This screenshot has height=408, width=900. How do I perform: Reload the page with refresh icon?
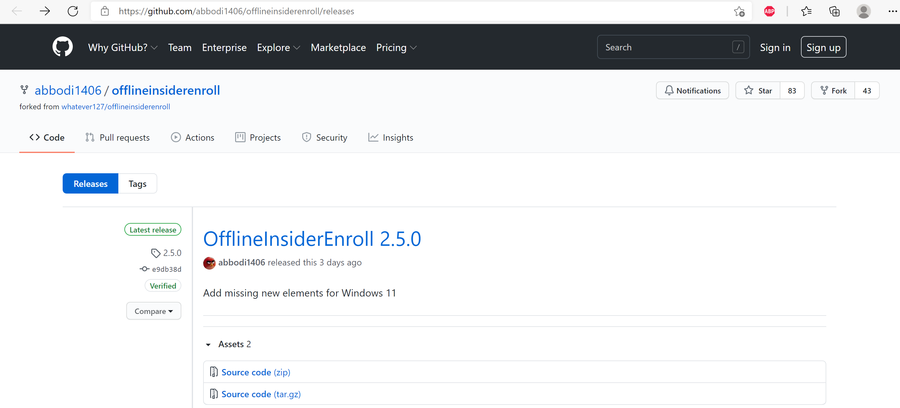pos(72,11)
